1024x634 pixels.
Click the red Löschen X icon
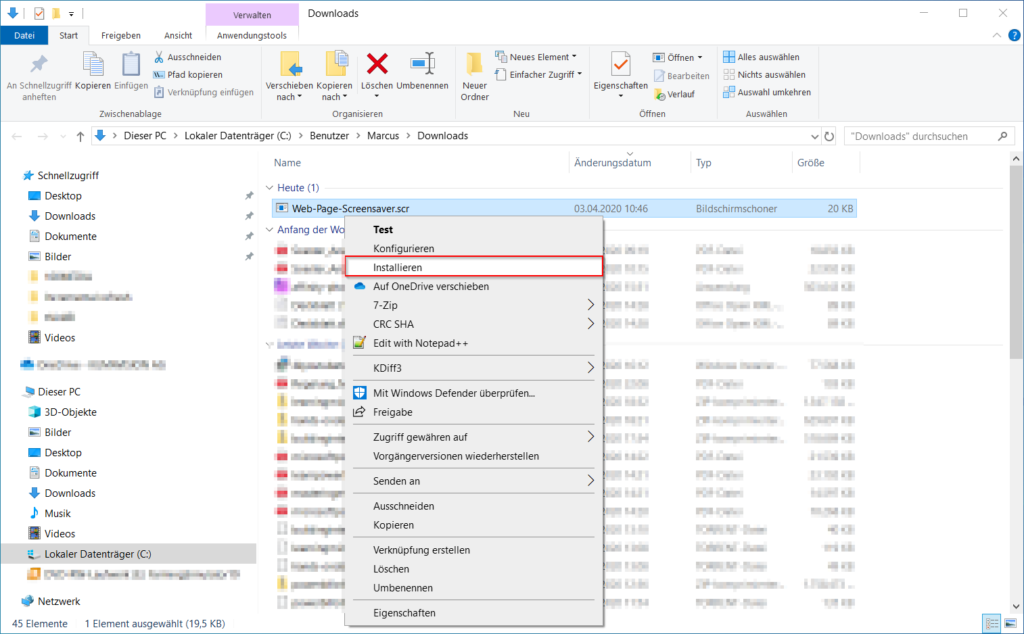pyautogui.click(x=377, y=64)
